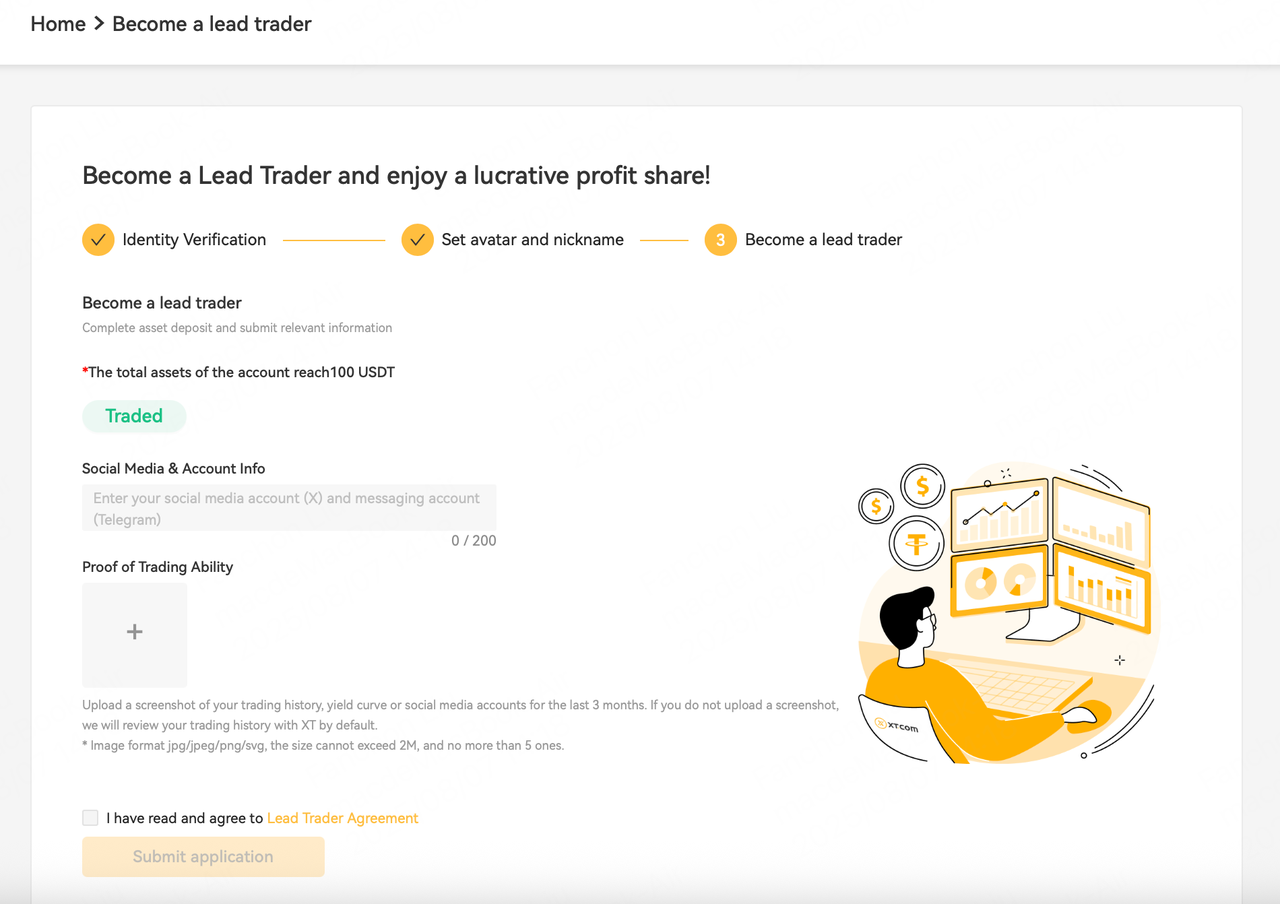1280x904 pixels.
Task: Click the large dollar coin icon
Action: point(922,487)
